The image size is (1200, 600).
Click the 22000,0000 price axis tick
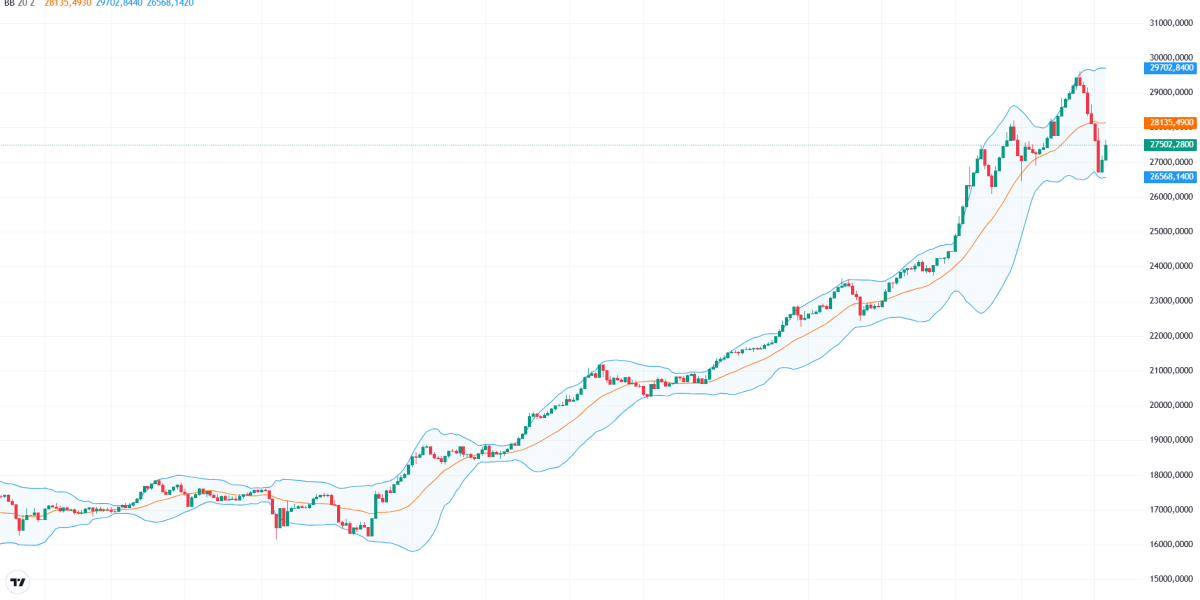(1172, 336)
